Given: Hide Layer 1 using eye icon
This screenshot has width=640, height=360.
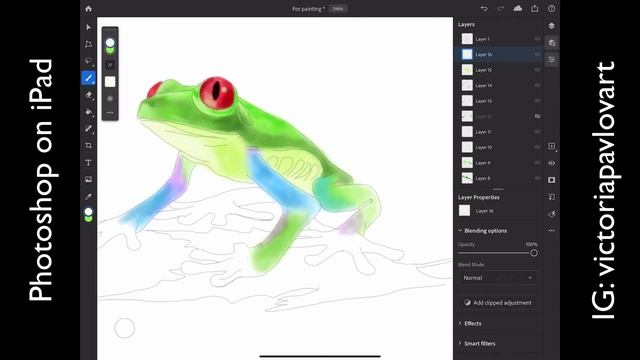Looking at the screenshot, I should [x=537, y=39].
